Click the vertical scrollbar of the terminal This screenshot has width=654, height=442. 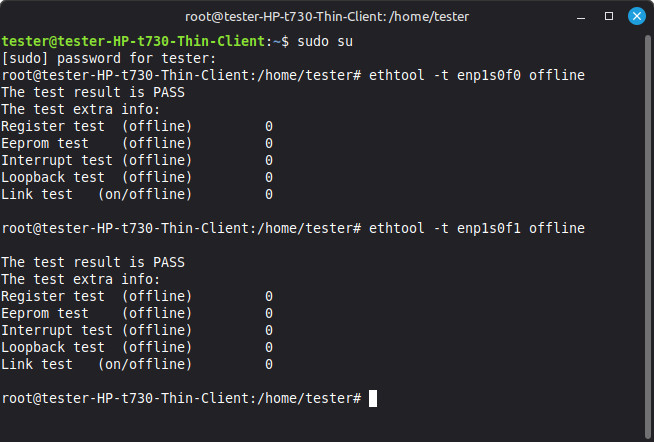click(648, 236)
